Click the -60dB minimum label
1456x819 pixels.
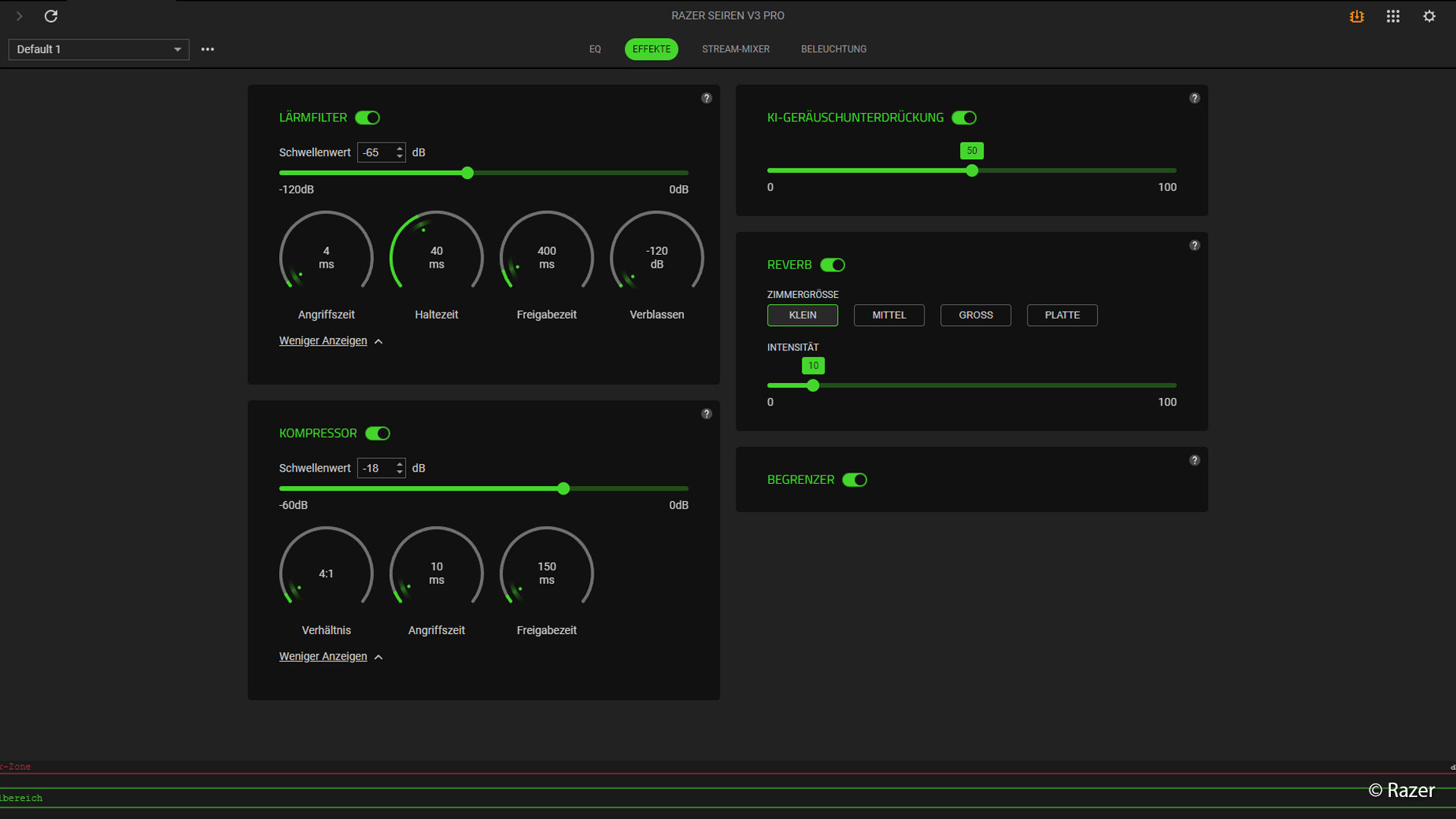click(293, 505)
